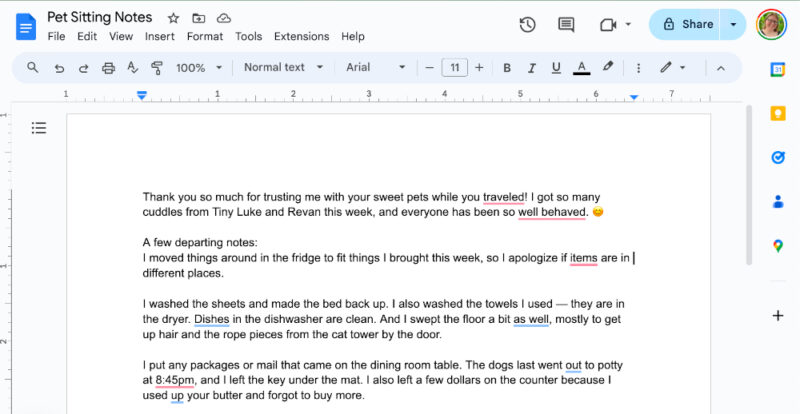Screen dimensions: 800x414
Task: Start a video call with camera icon
Action: point(608,25)
